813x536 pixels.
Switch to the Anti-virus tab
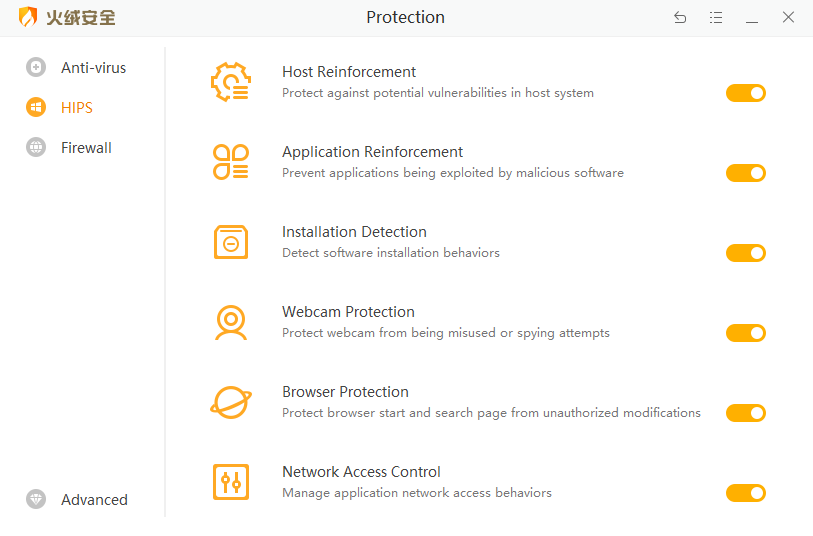coord(92,68)
